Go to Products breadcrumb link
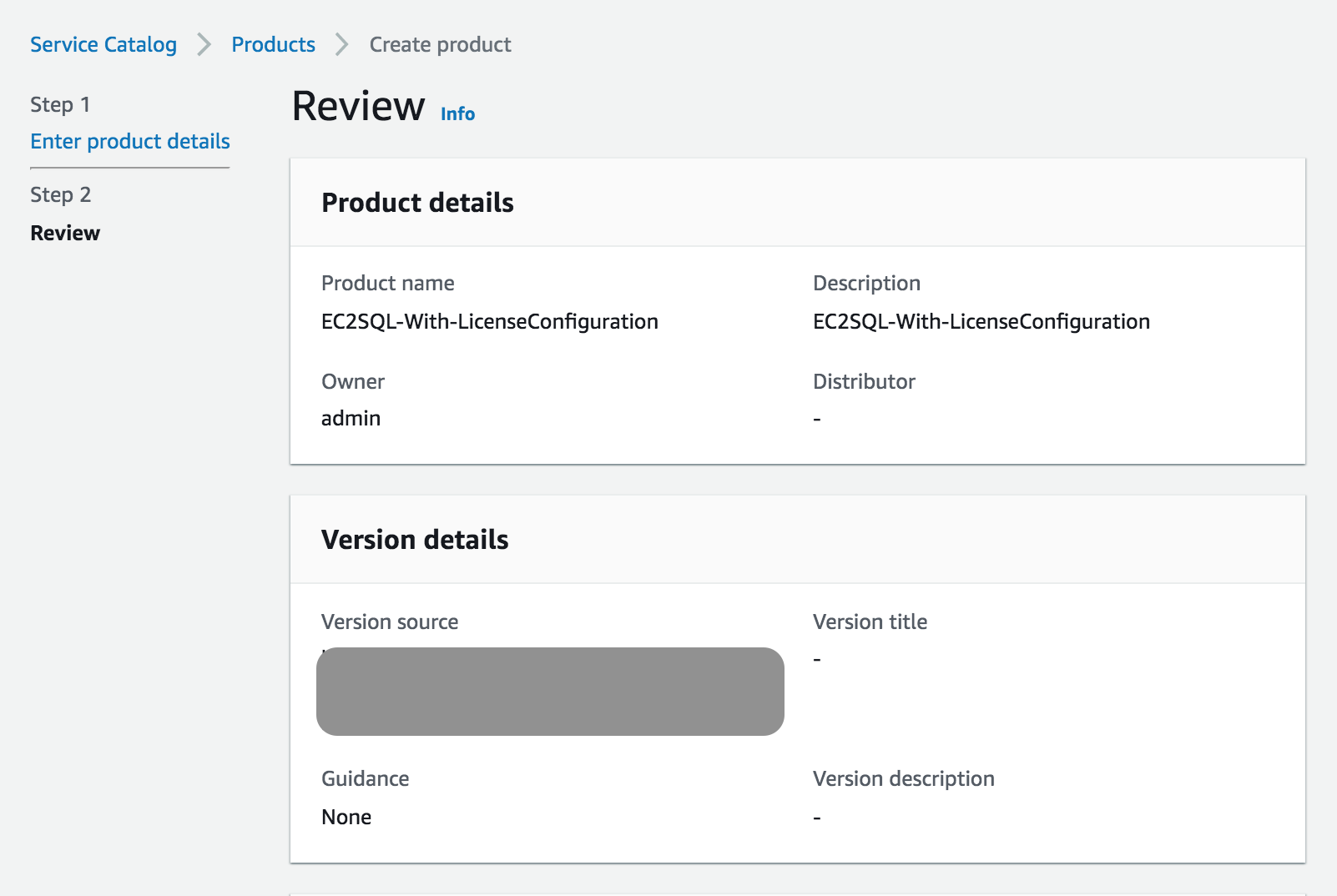Viewport: 1337px width, 896px height. tap(273, 44)
